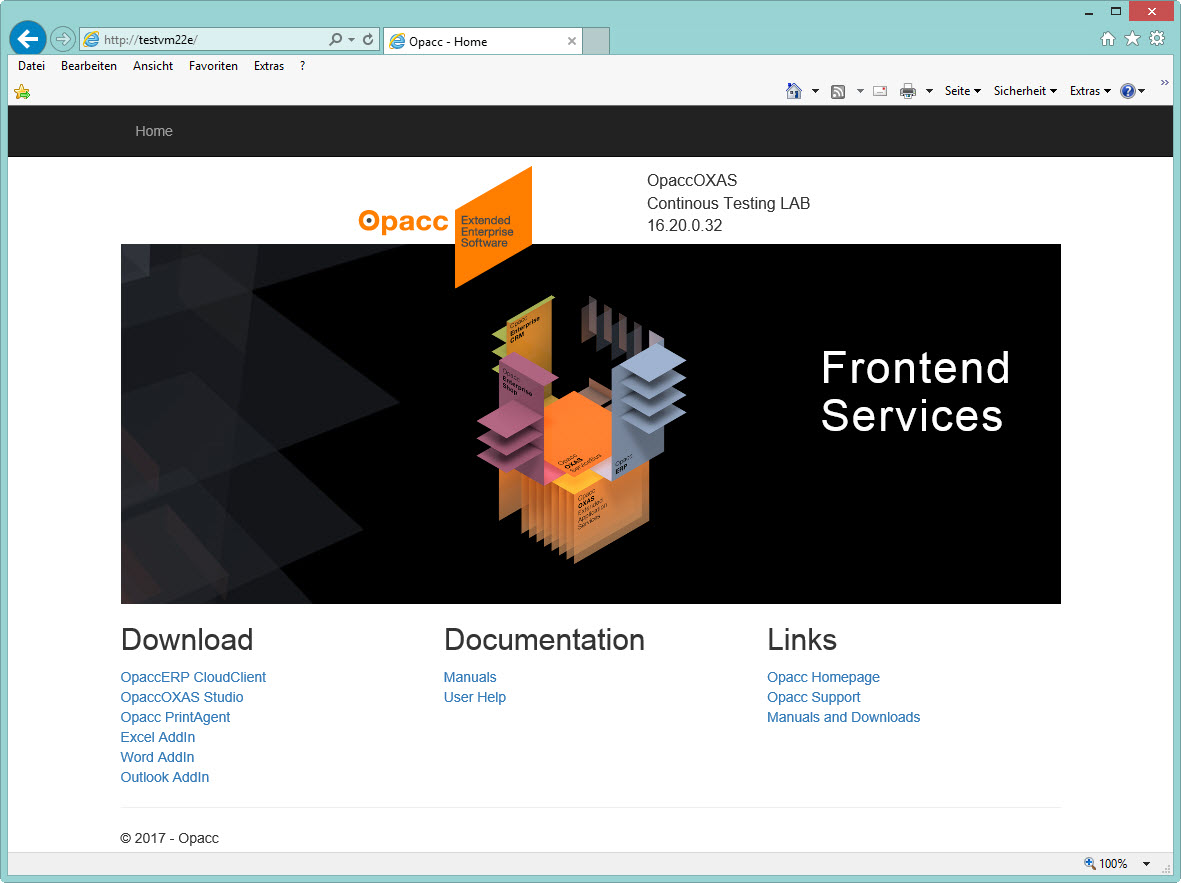Click the Read mail envelope icon
Screen dimensions: 1181x883
pyautogui.click(x=880, y=91)
